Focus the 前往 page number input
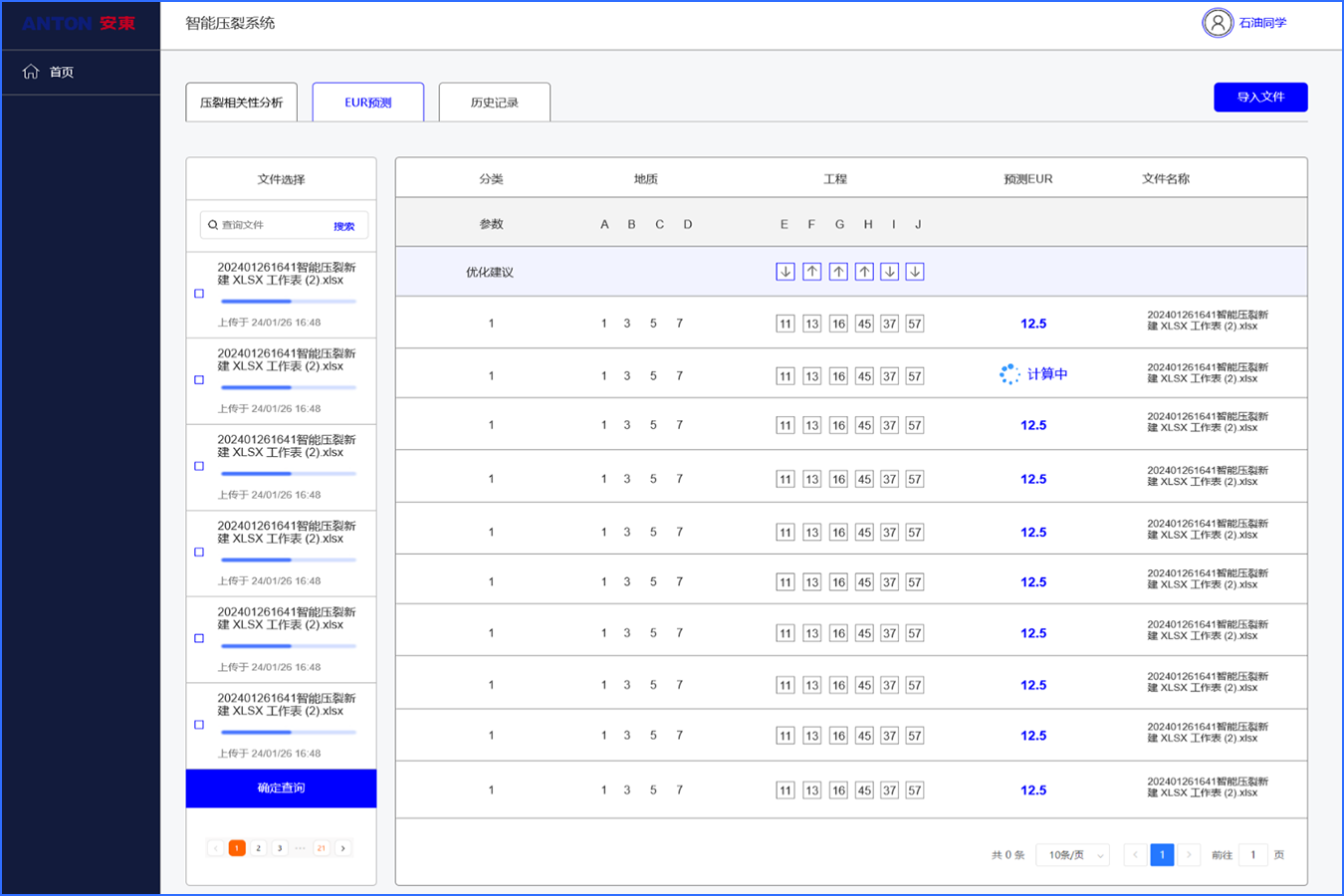 1252,854
